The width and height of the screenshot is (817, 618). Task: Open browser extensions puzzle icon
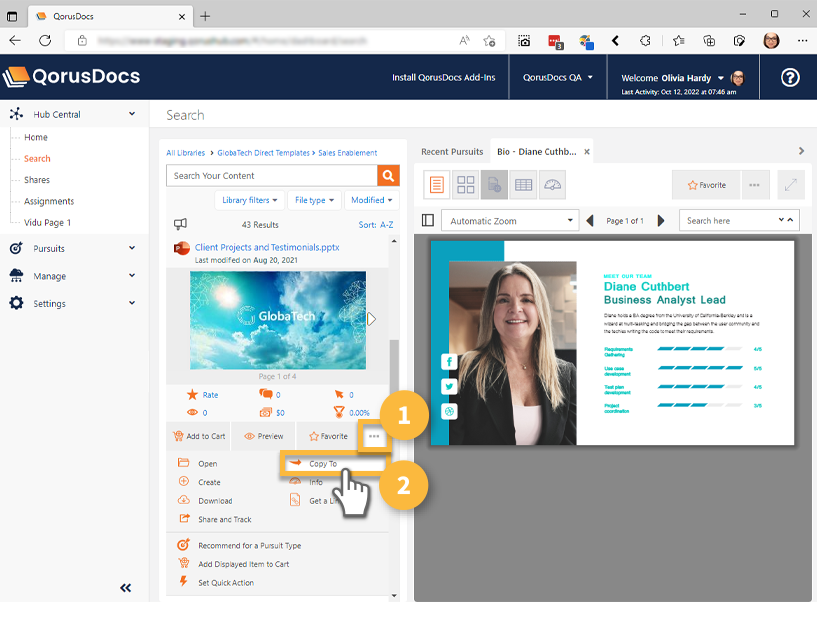(645, 41)
